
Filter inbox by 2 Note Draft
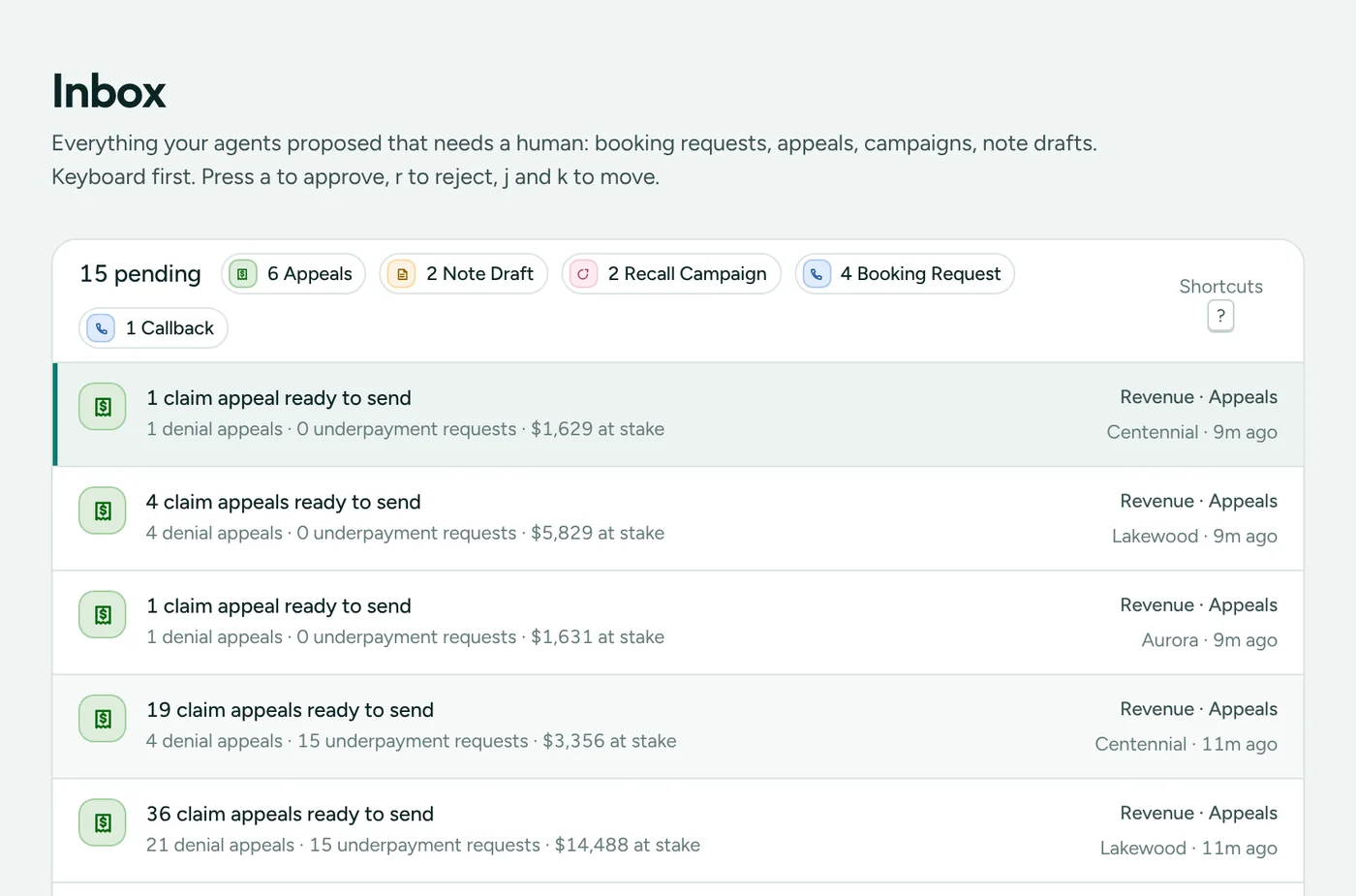pos(464,274)
